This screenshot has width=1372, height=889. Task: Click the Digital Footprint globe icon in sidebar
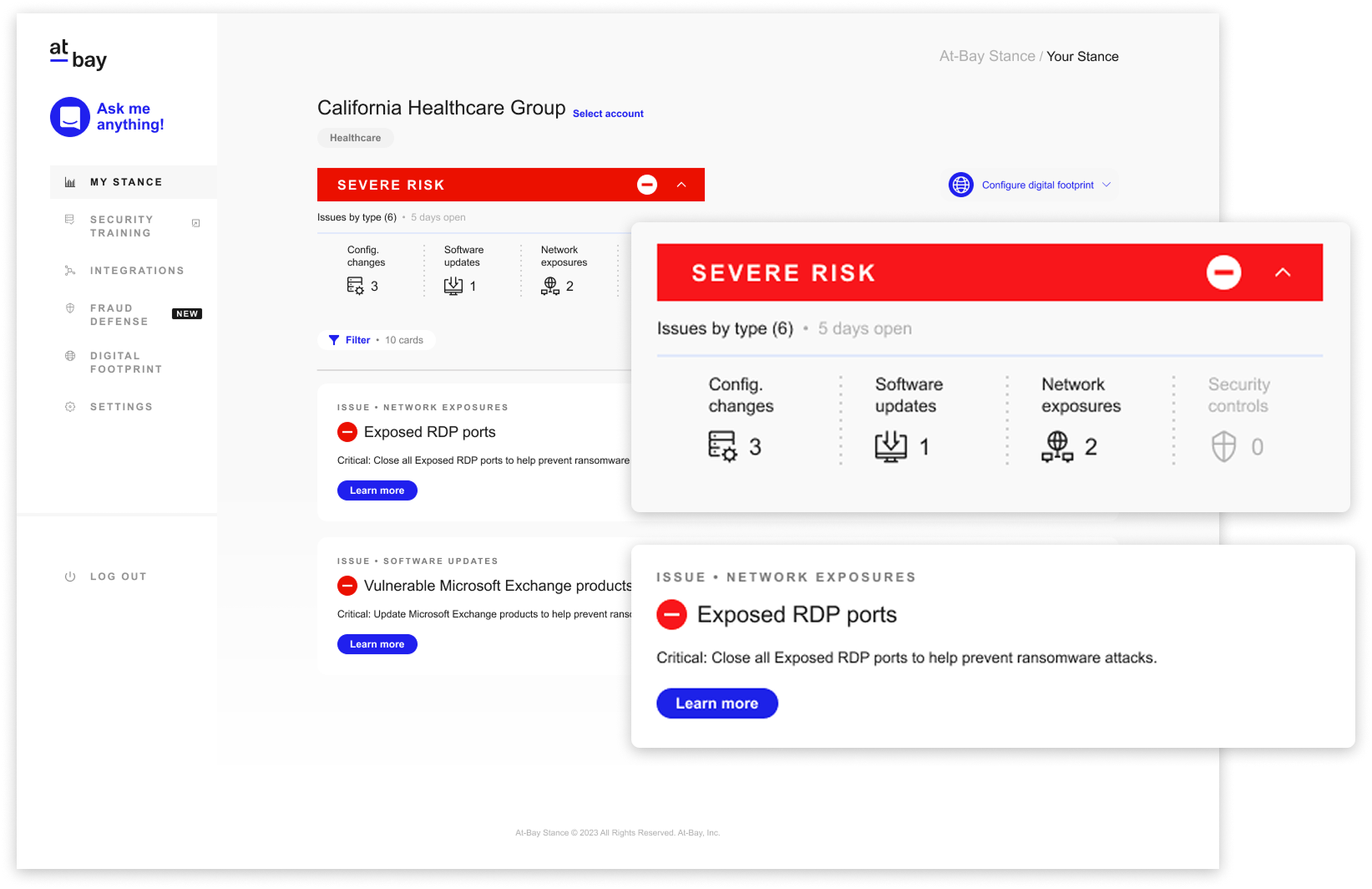coord(70,356)
